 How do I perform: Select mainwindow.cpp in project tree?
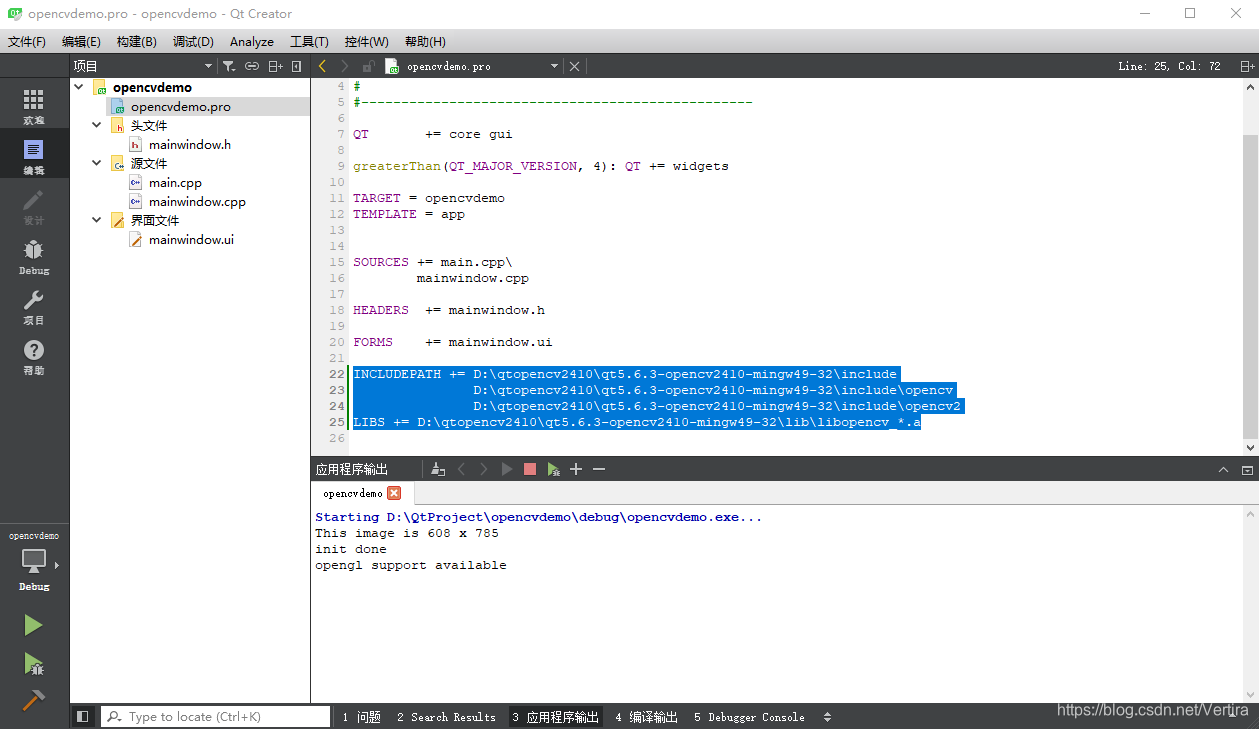pos(197,201)
